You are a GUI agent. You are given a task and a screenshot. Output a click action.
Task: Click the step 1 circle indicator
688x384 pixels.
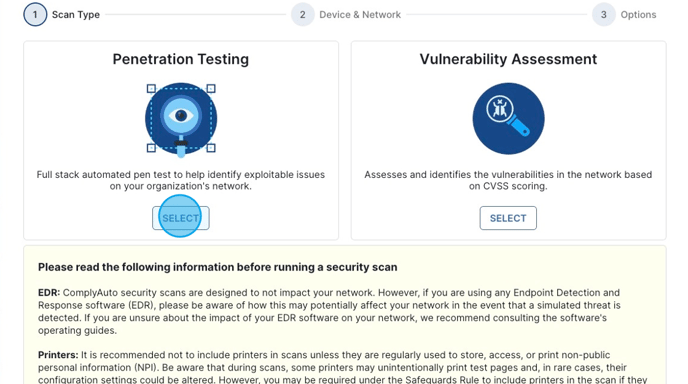35,14
